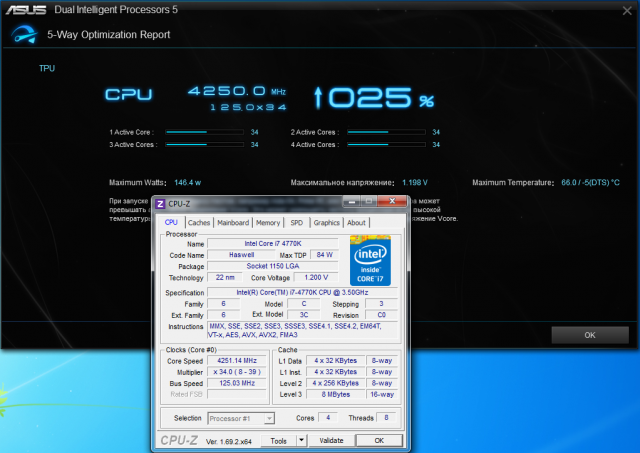This screenshot has width=640, height=453.
Task: Minimize the CPU-Z window
Action: click(x=352, y=201)
